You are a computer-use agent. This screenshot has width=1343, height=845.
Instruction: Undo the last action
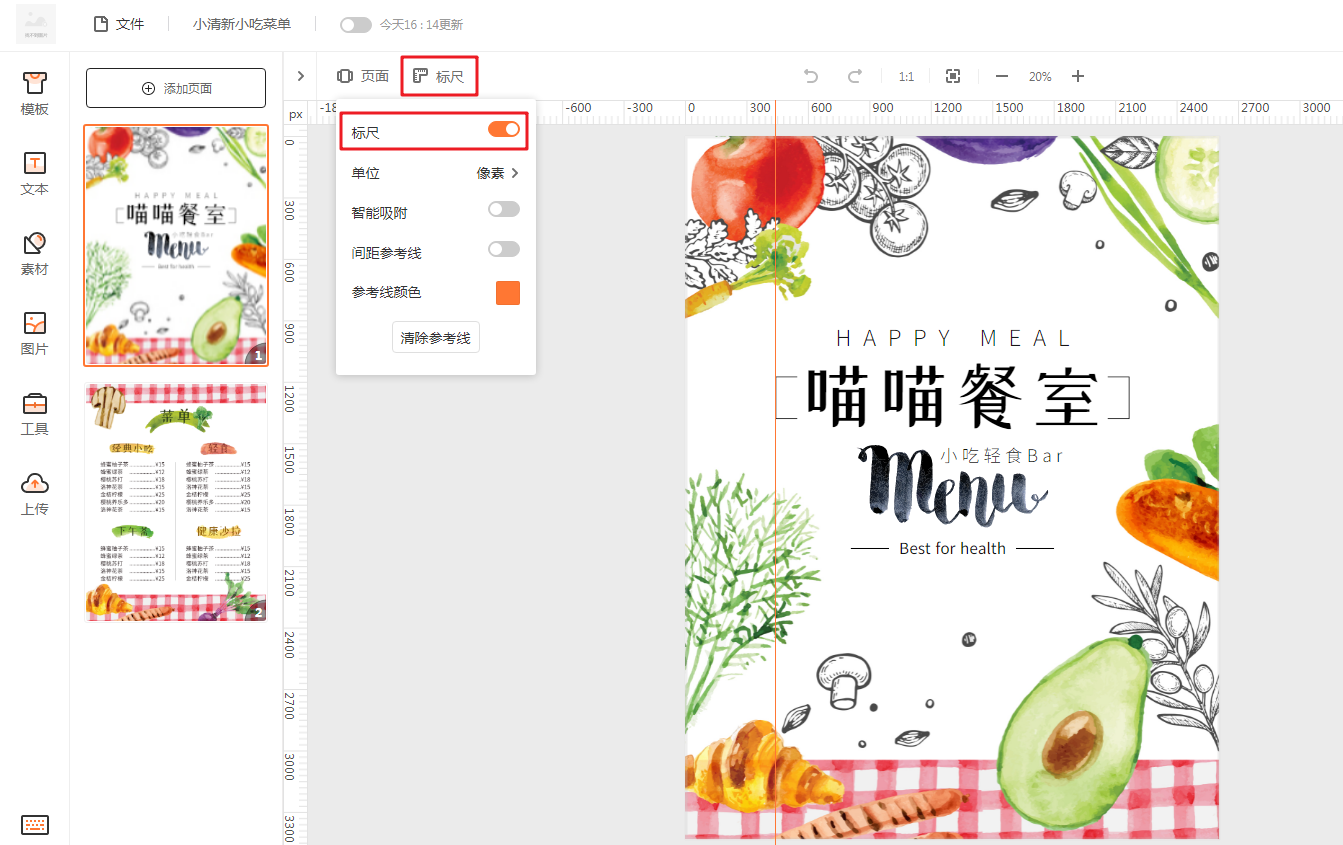[811, 76]
